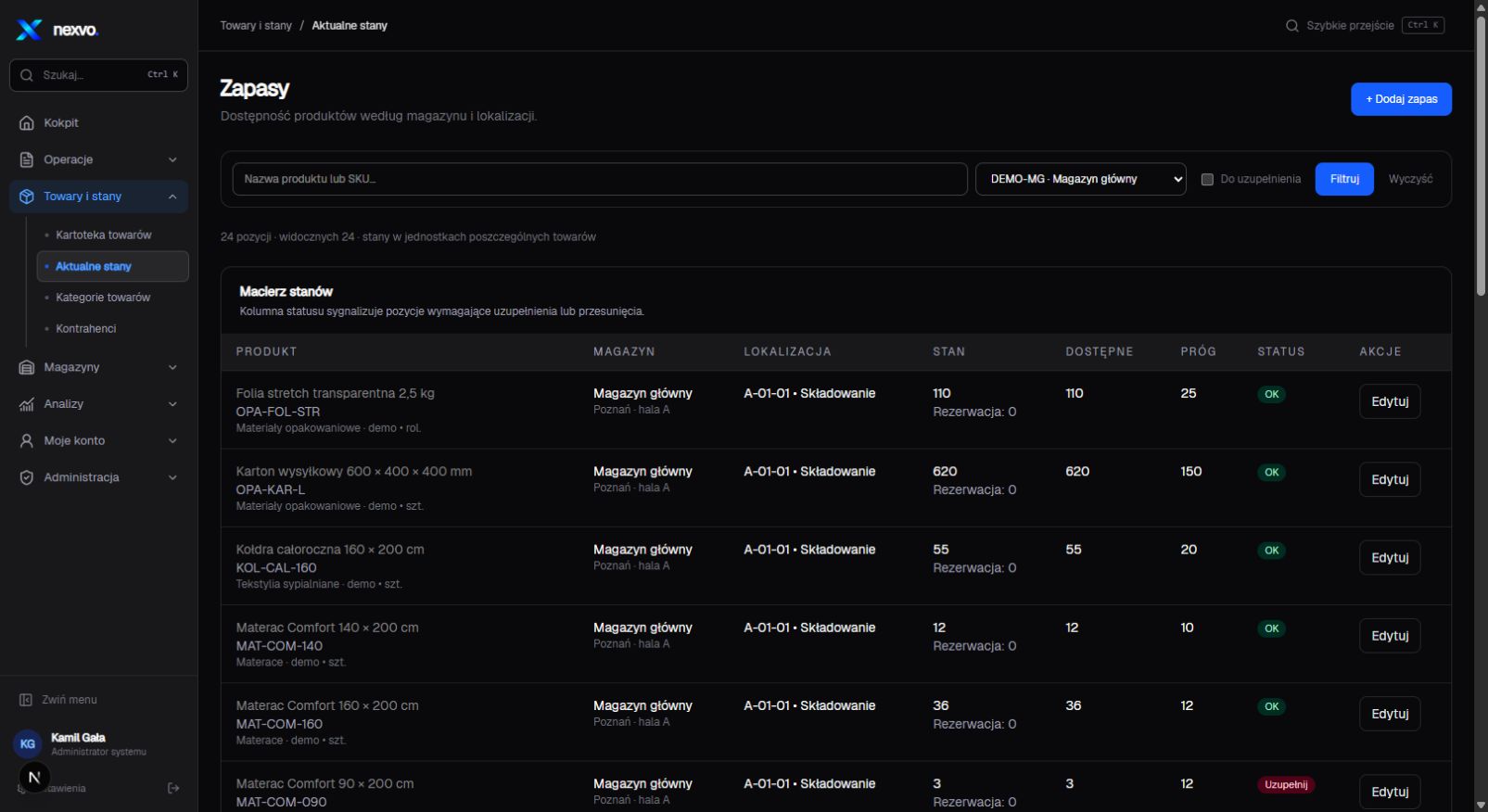This screenshot has height=812, width=1488.
Task: Click the Towary i stany box icon
Action: [x=27, y=197]
